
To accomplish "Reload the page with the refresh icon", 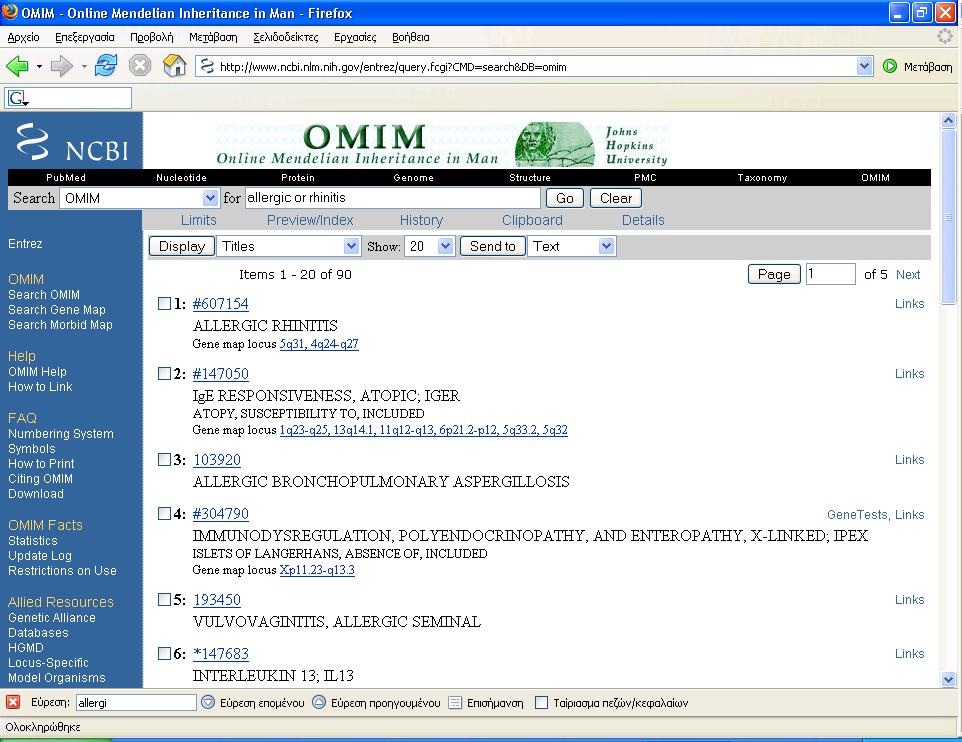I will coord(106,65).
